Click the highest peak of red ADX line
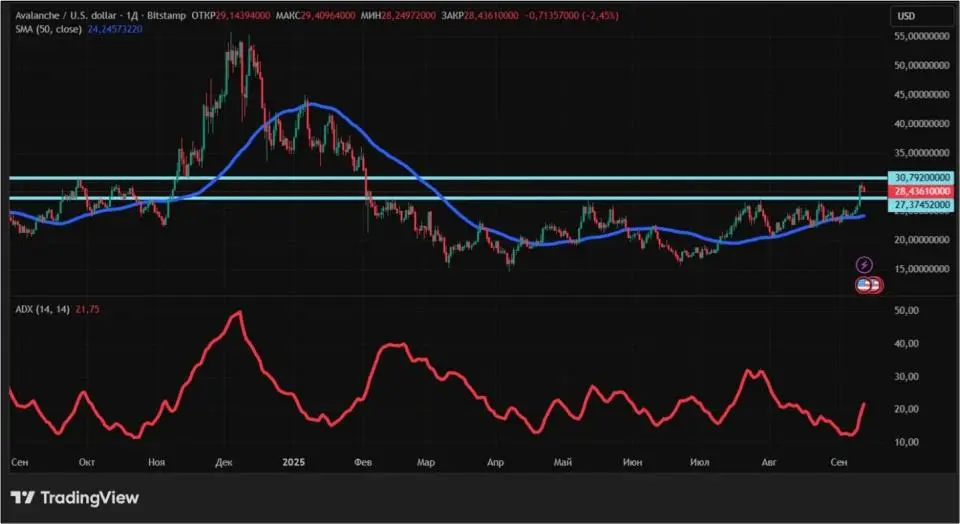 237,313
